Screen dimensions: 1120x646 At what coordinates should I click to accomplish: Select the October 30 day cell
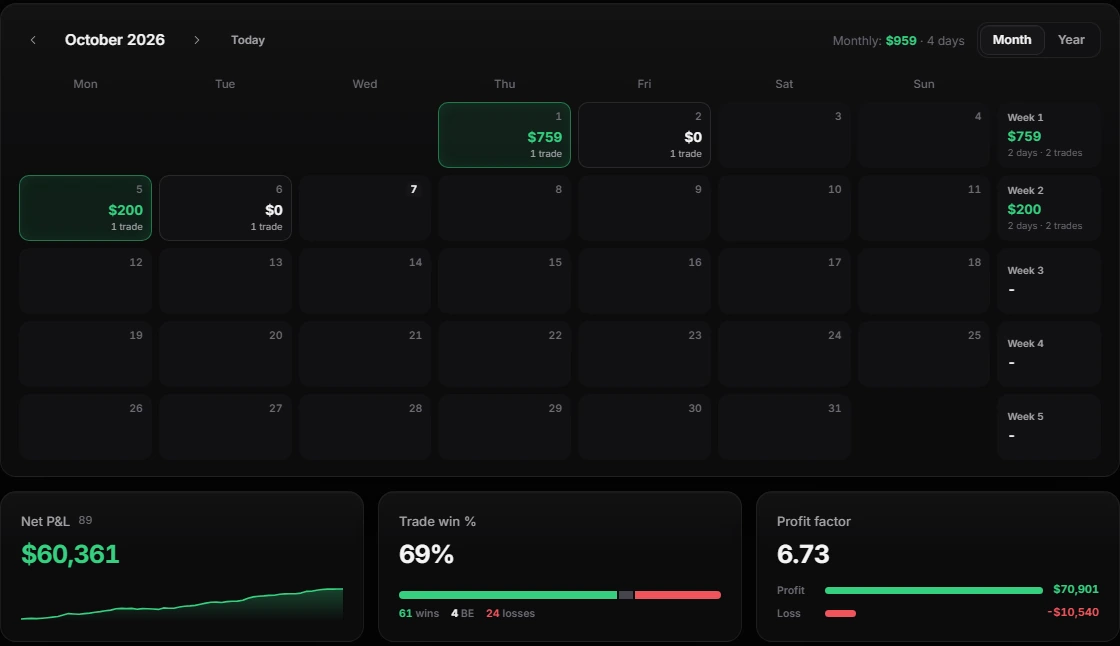coord(644,427)
